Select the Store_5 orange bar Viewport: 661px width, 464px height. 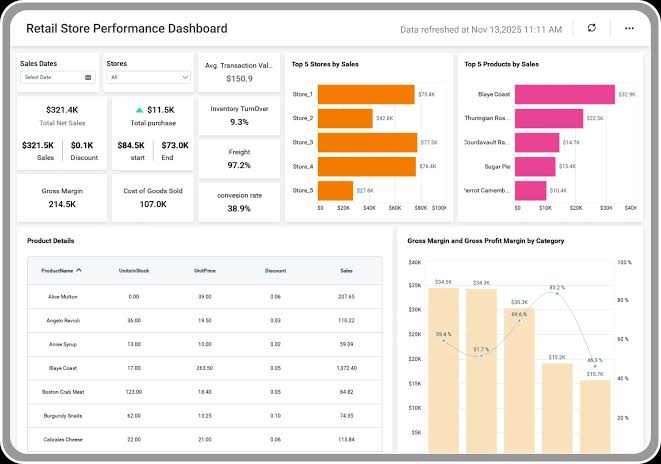point(335,190)
